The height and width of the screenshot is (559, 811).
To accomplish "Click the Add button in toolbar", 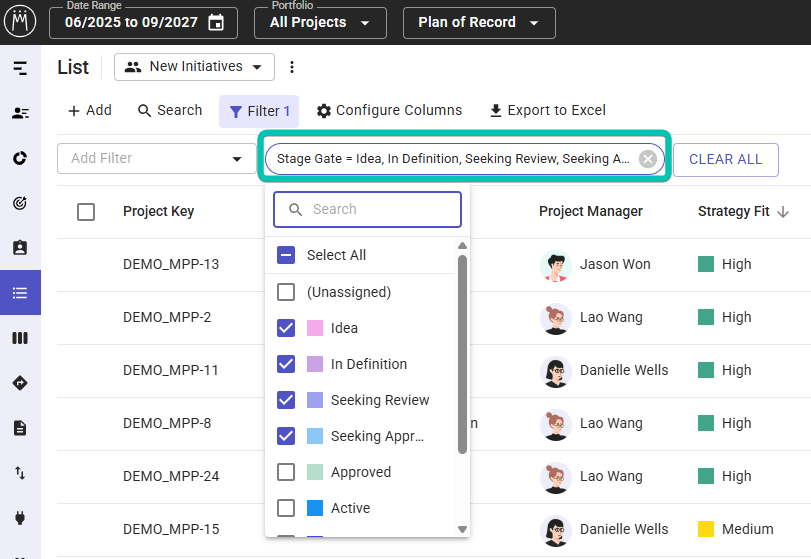I will click(x=89, y=111).
